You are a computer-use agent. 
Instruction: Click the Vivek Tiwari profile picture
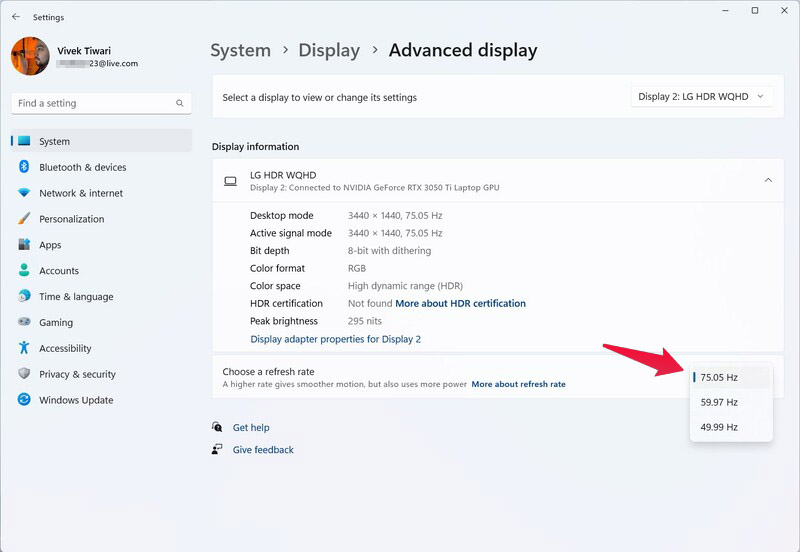pyautogui.click(x=30, y=56)
